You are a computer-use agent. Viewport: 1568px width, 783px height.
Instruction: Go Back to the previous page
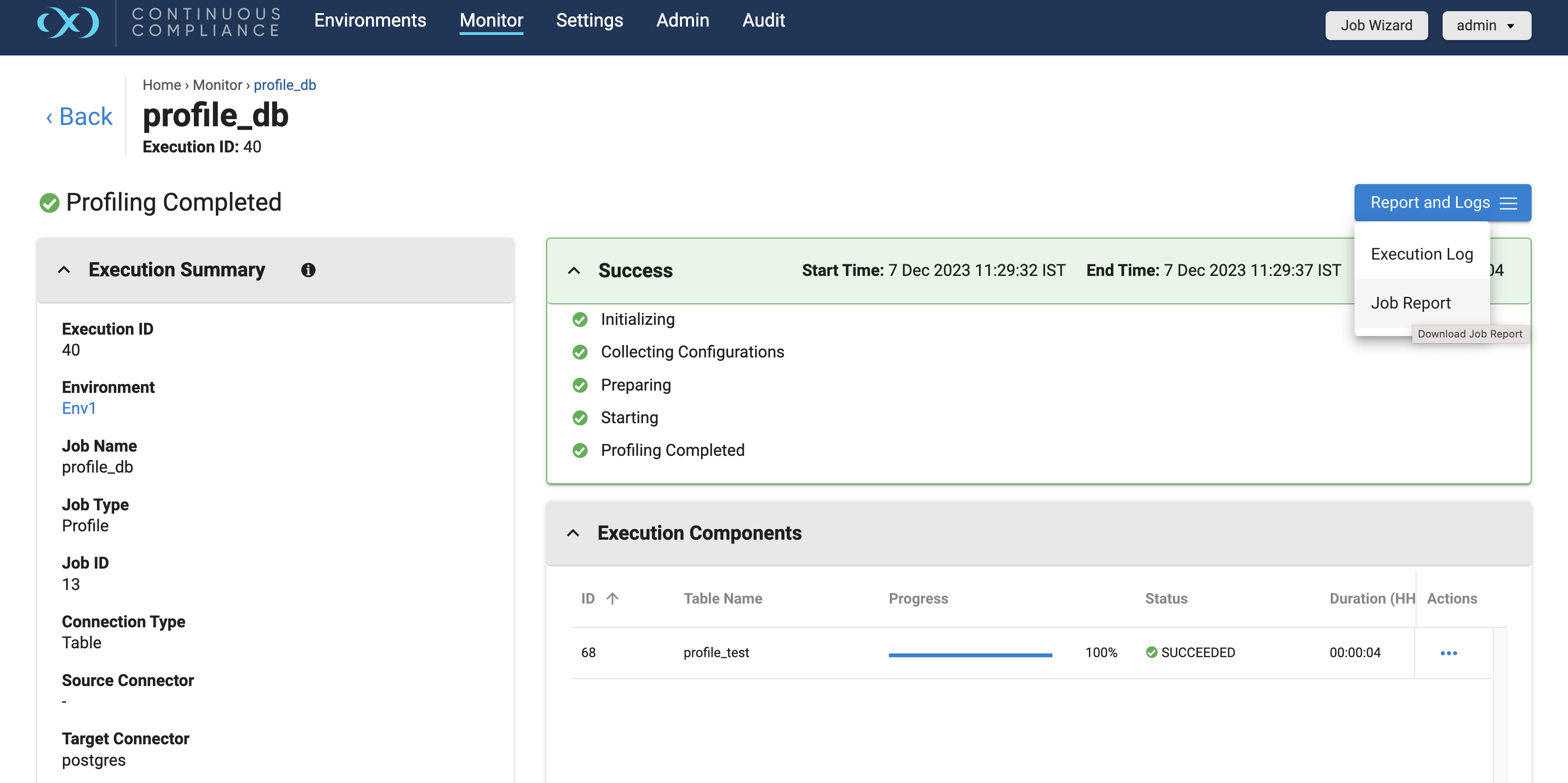(80, 117)
